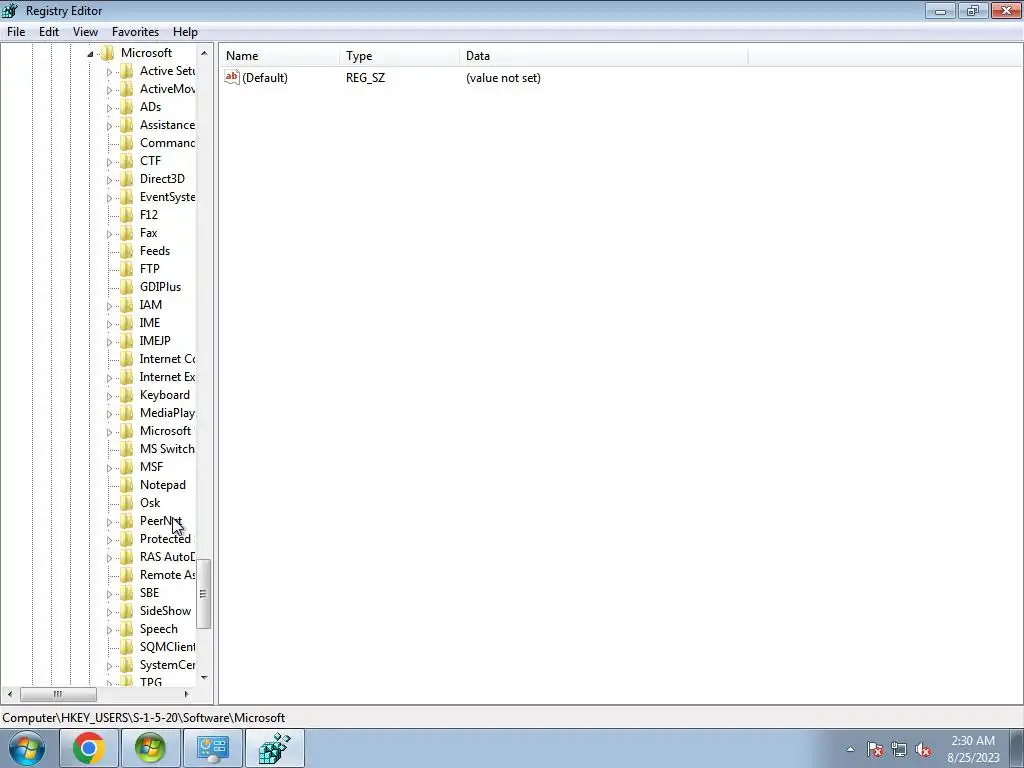Select the (Default) registry value

click(264, 78)
